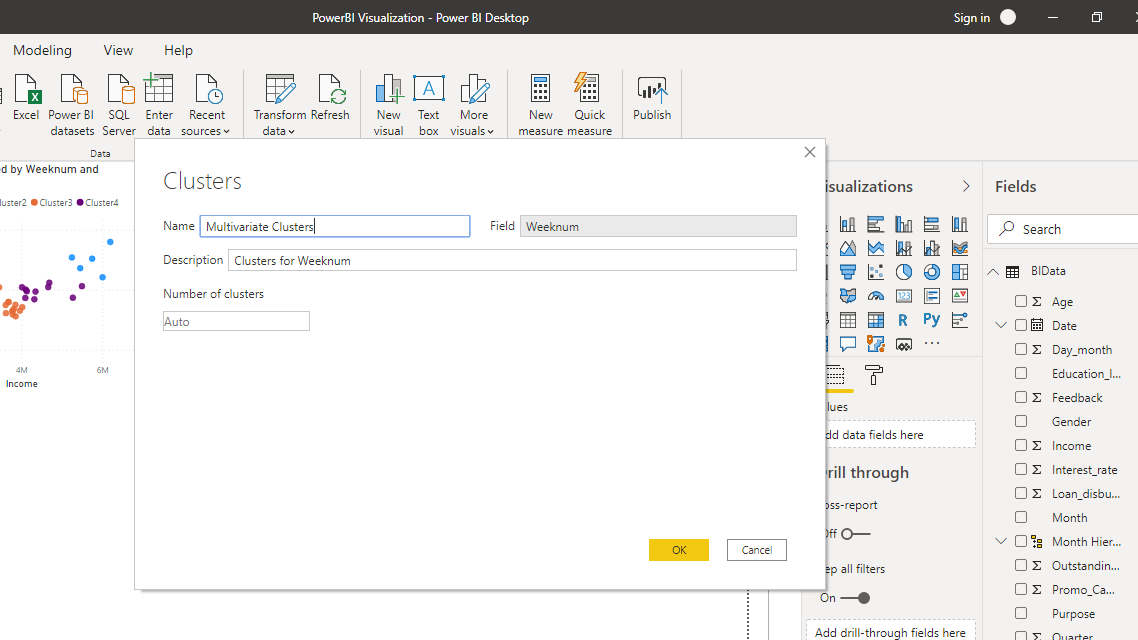
Task: Click the Fields Search box
Action: click(x=1063, y=229)
